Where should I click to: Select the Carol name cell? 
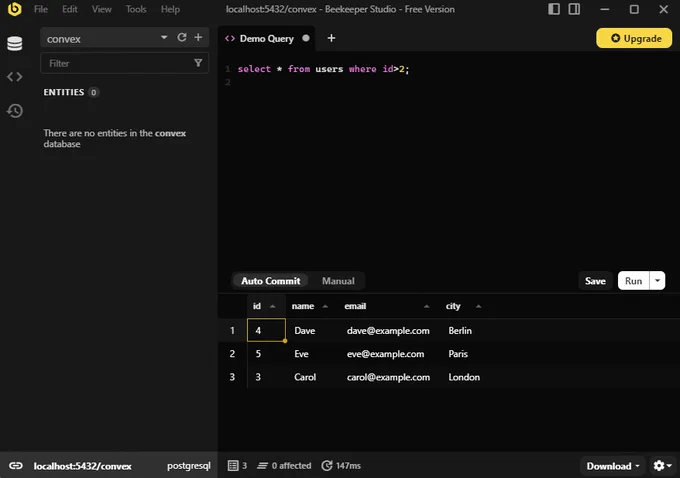(x=311, y=377)
